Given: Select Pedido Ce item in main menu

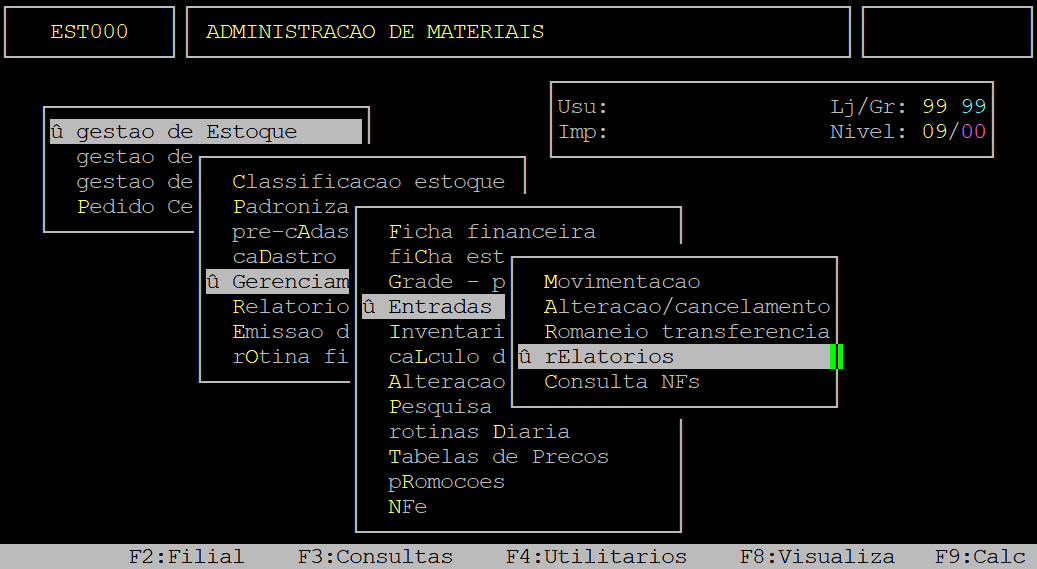Looking at the screenshot, I should pyautogui.click(x=134, y=207).
